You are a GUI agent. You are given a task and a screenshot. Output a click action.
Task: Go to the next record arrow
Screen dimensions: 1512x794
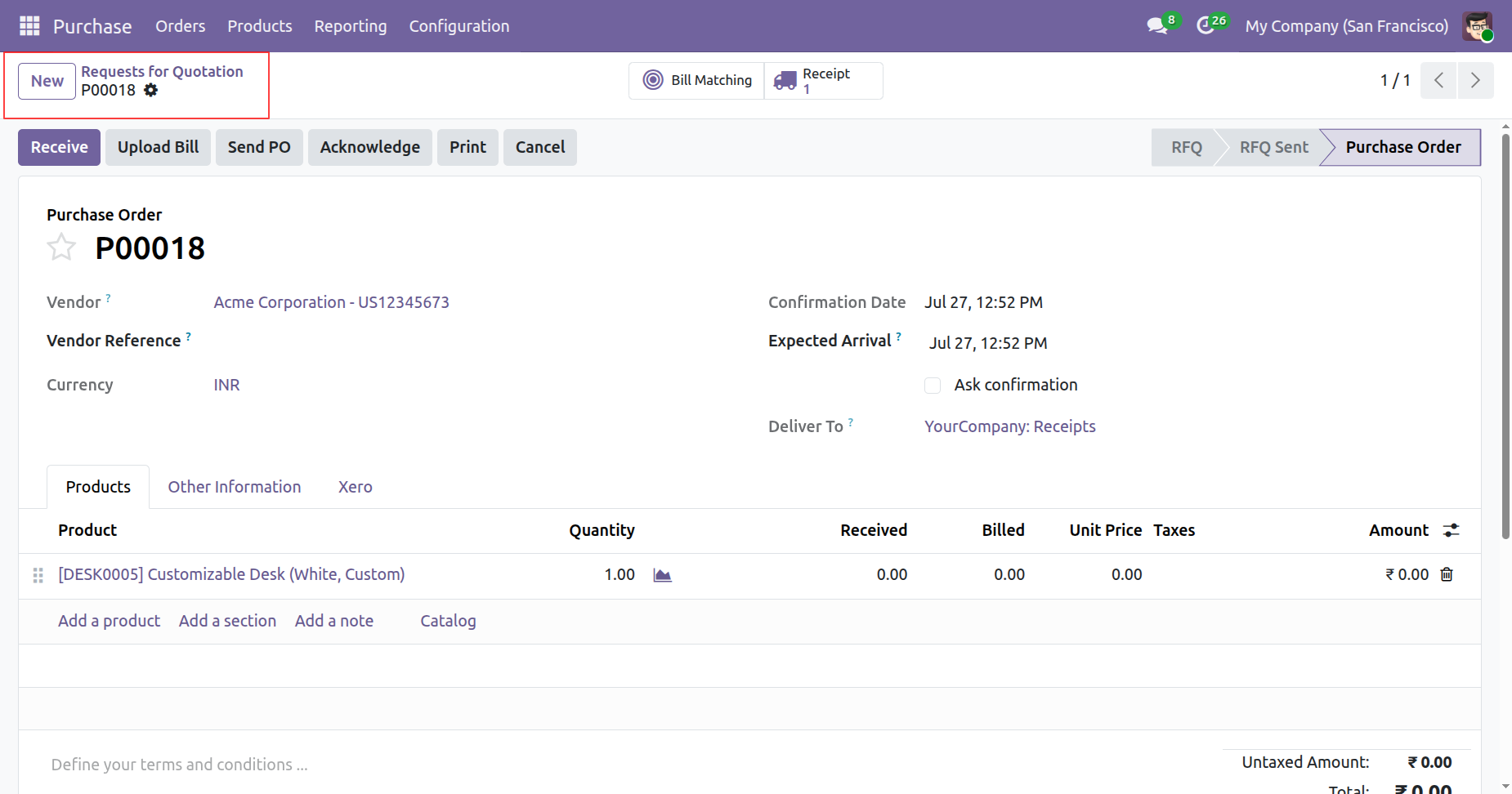(x=1475, y=80)
